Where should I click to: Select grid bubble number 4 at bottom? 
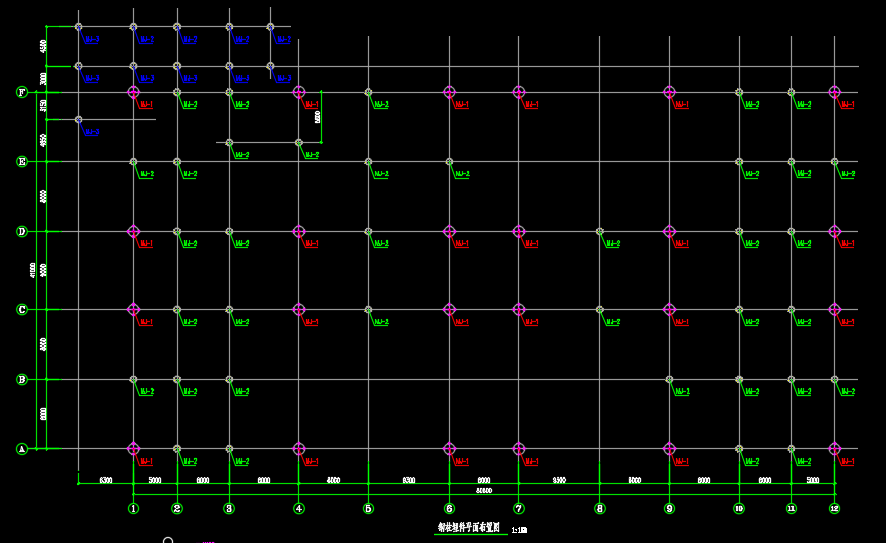(x=298, y=508)
